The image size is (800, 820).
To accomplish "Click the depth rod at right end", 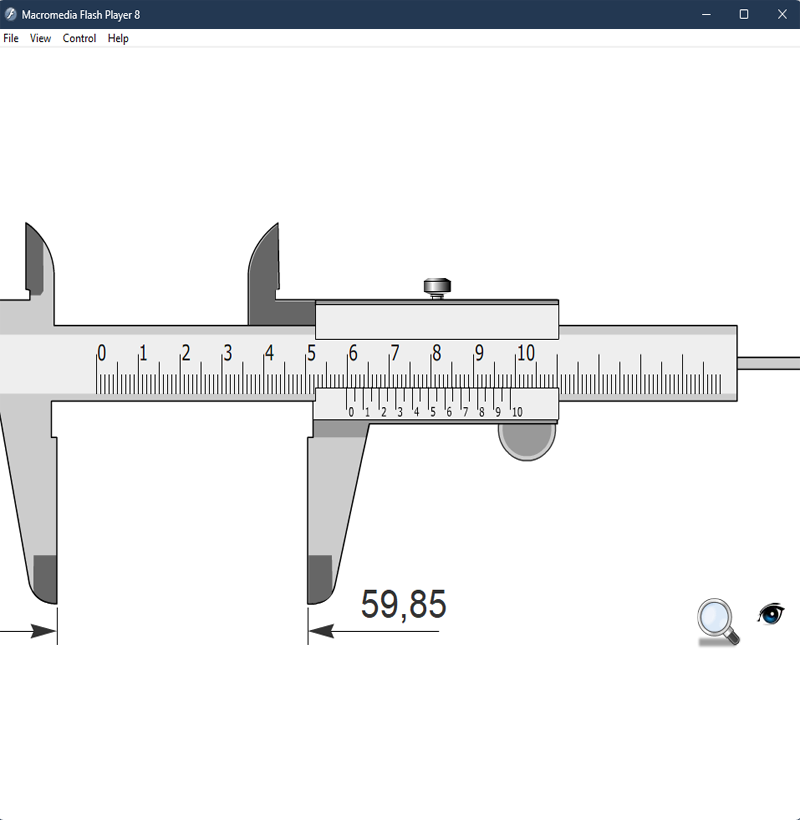I will pyautogui.click(x=768, y=363).
